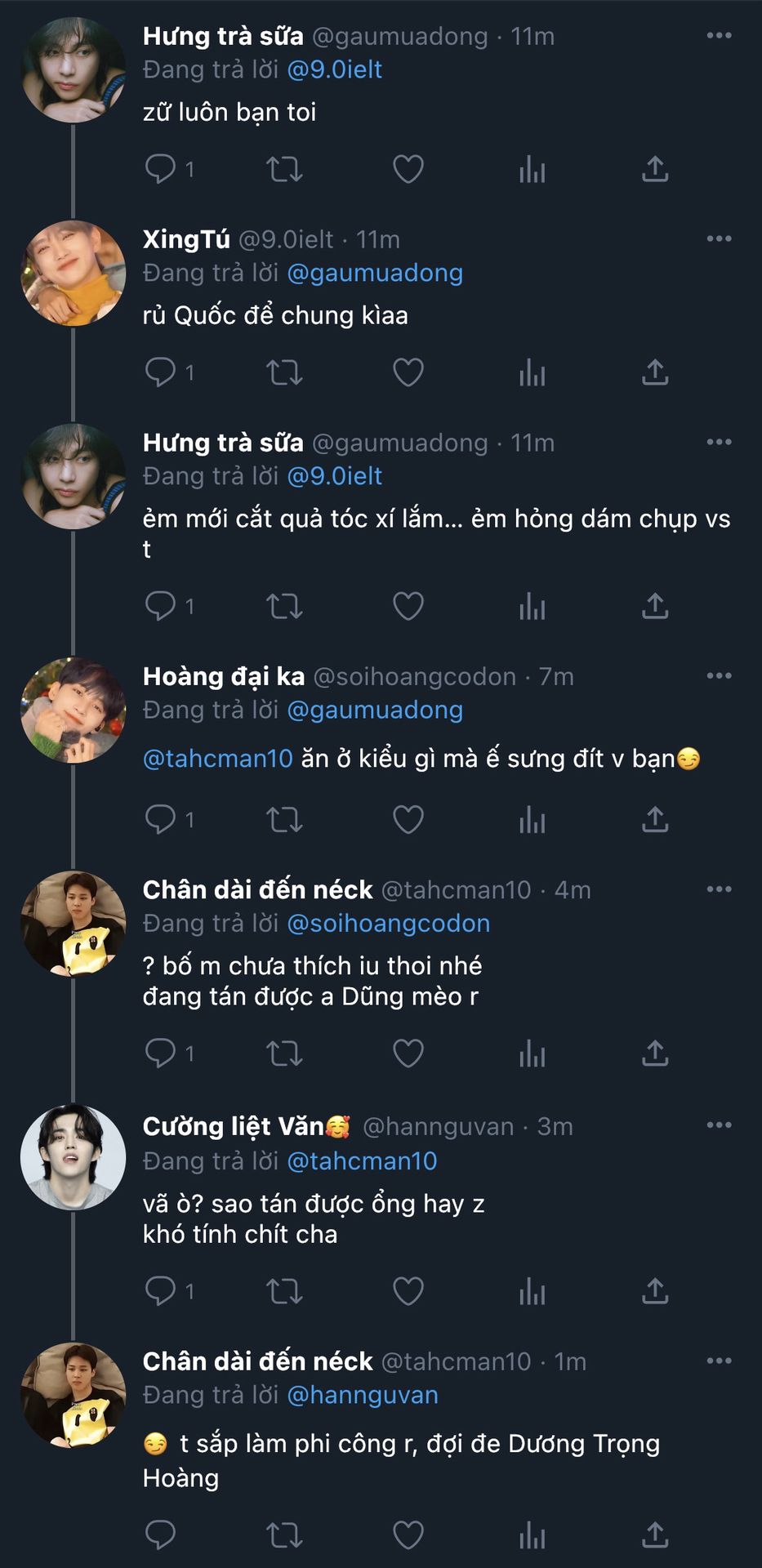Open more options on Hoàng đại ka's tweet
The image size is (762, 1568).
tap(719, 675)
